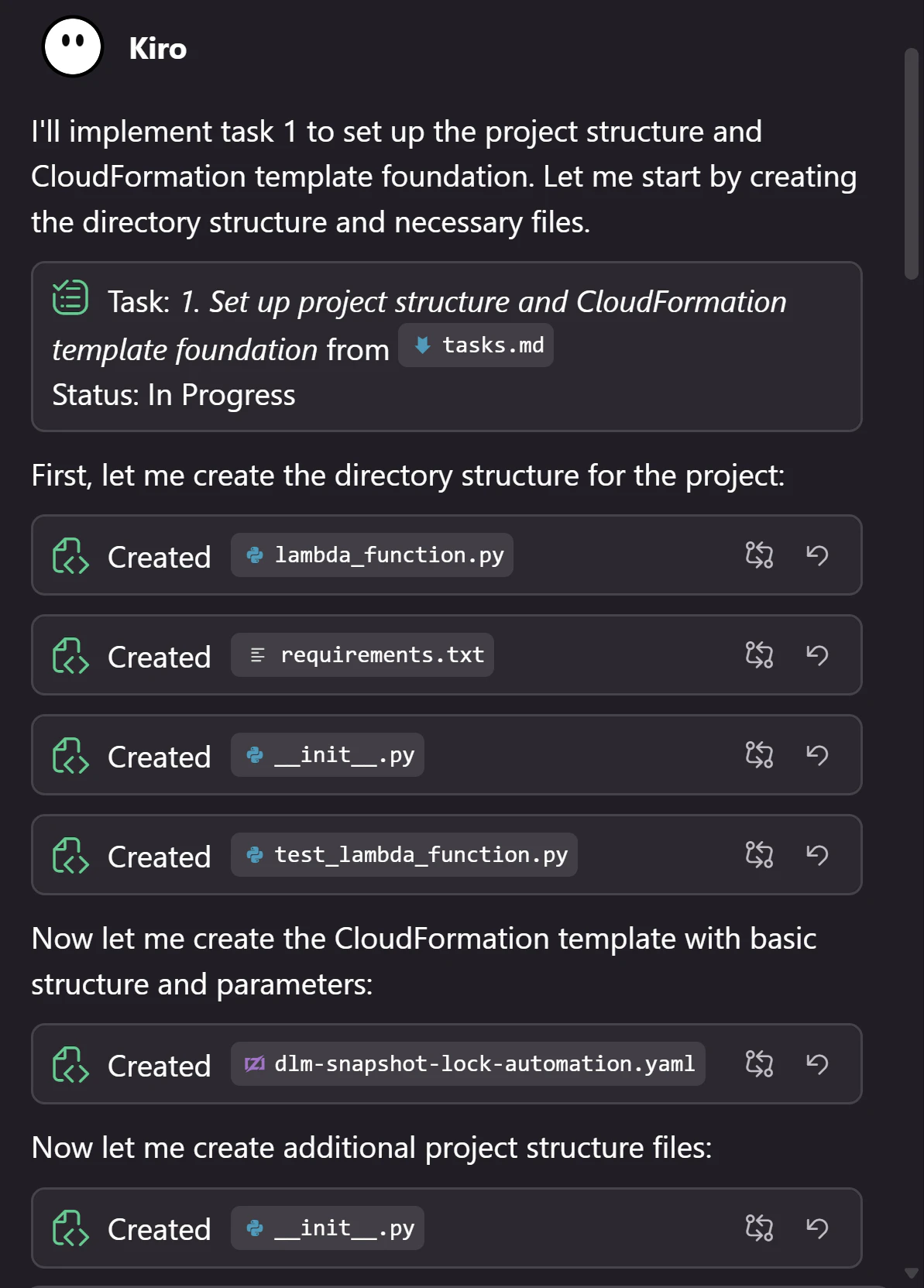Revert test_lambda_function.py creation
Screen dimensions: 924x1288
(x=817, y=854)
